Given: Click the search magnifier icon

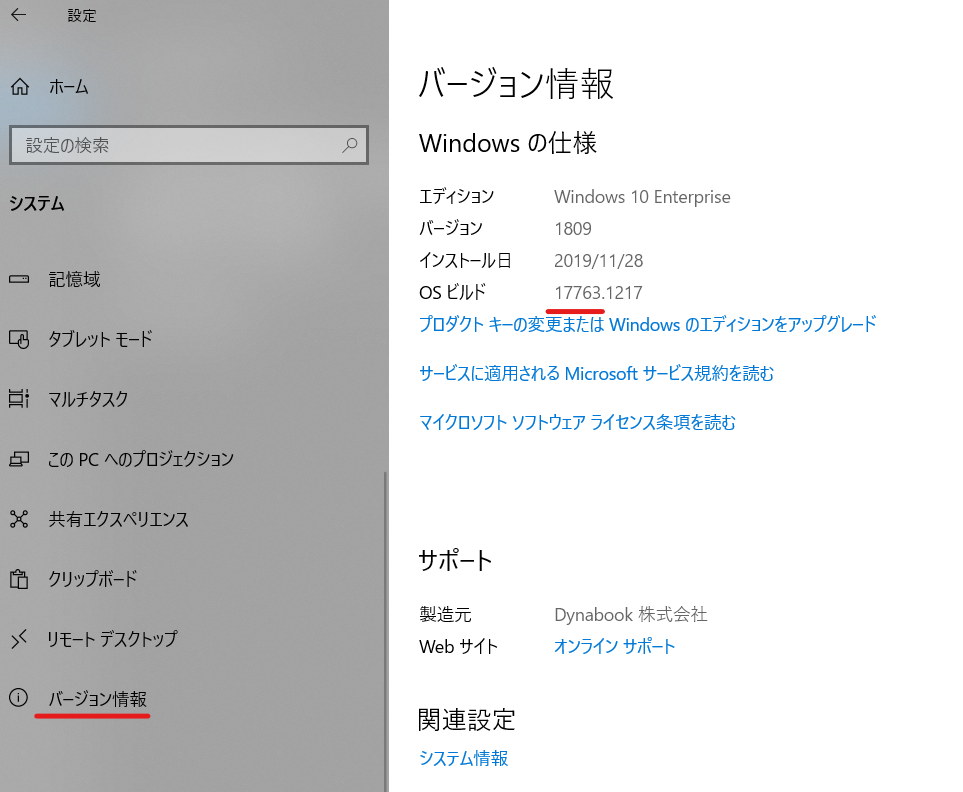Looking at the screenshot, I should pos(349,145).
